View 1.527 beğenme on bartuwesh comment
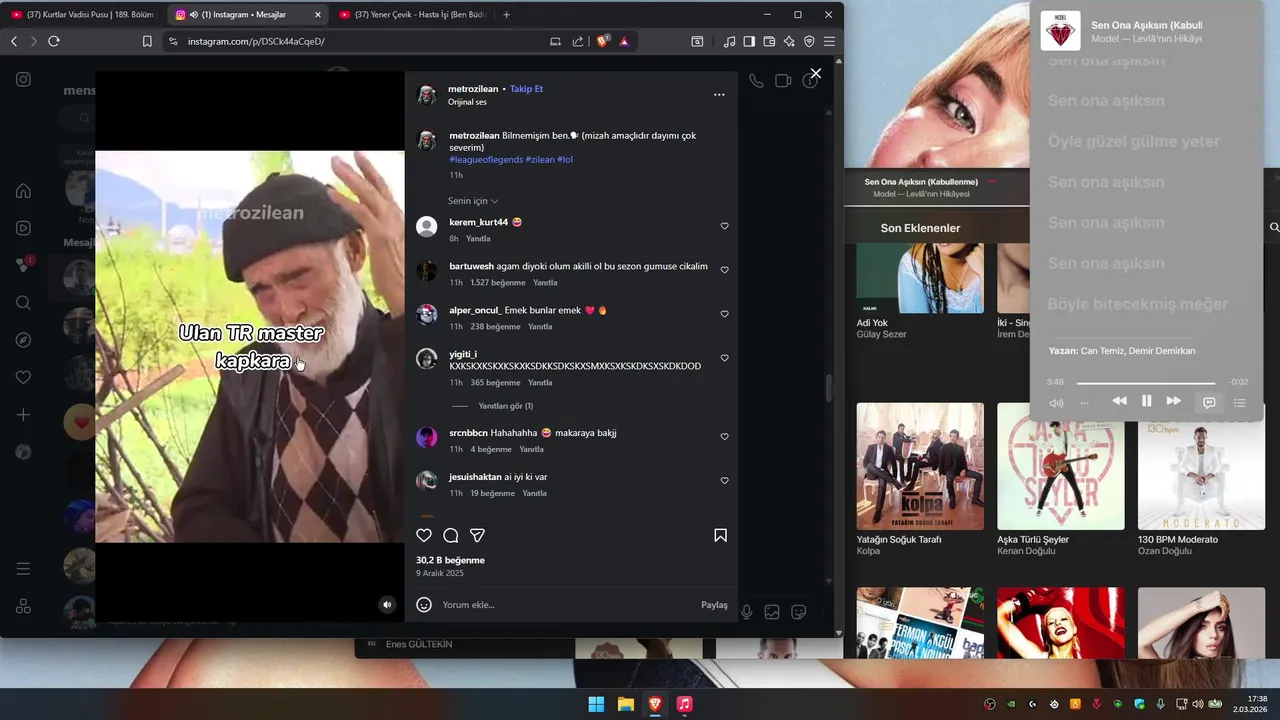The height and width of the screenshot is (720, 1280). point(497,283)
